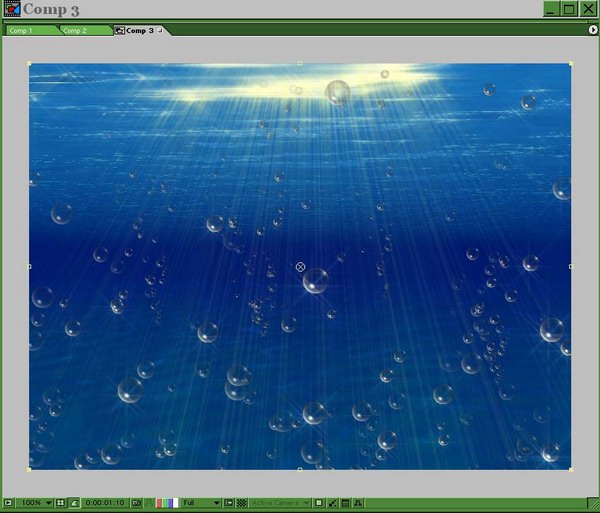
Task: Click the bottom-left corner layer handle
Action: point(29,469)
